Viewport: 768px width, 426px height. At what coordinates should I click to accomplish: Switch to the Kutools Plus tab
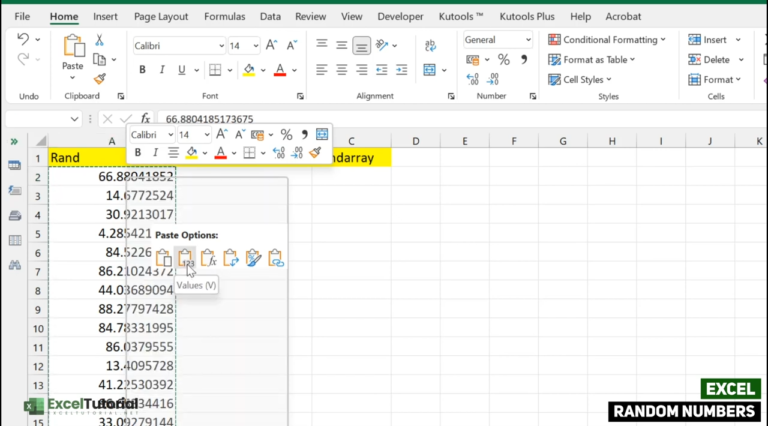pos(527,17)
